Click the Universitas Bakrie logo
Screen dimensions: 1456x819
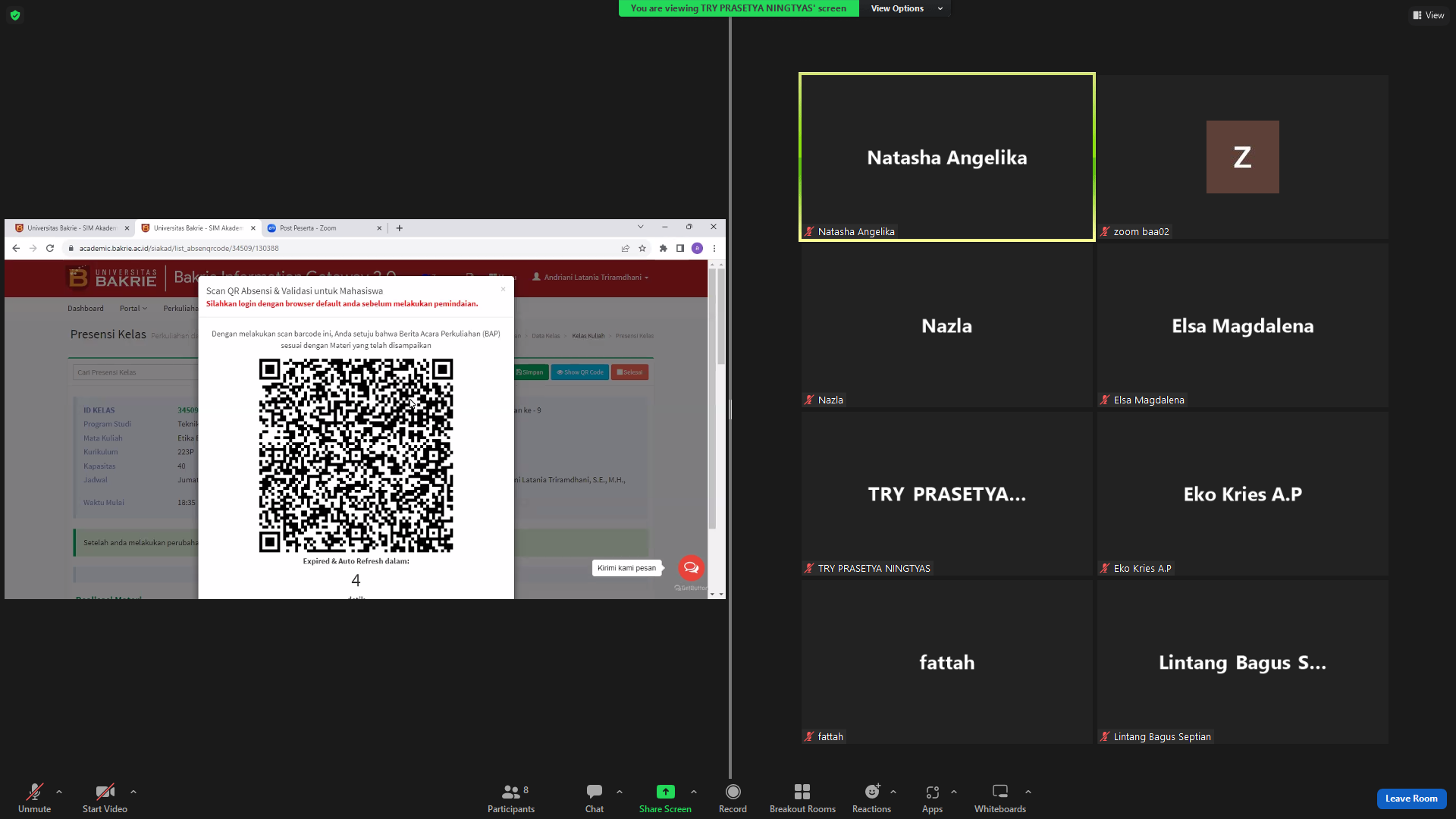tap(111, 278)
